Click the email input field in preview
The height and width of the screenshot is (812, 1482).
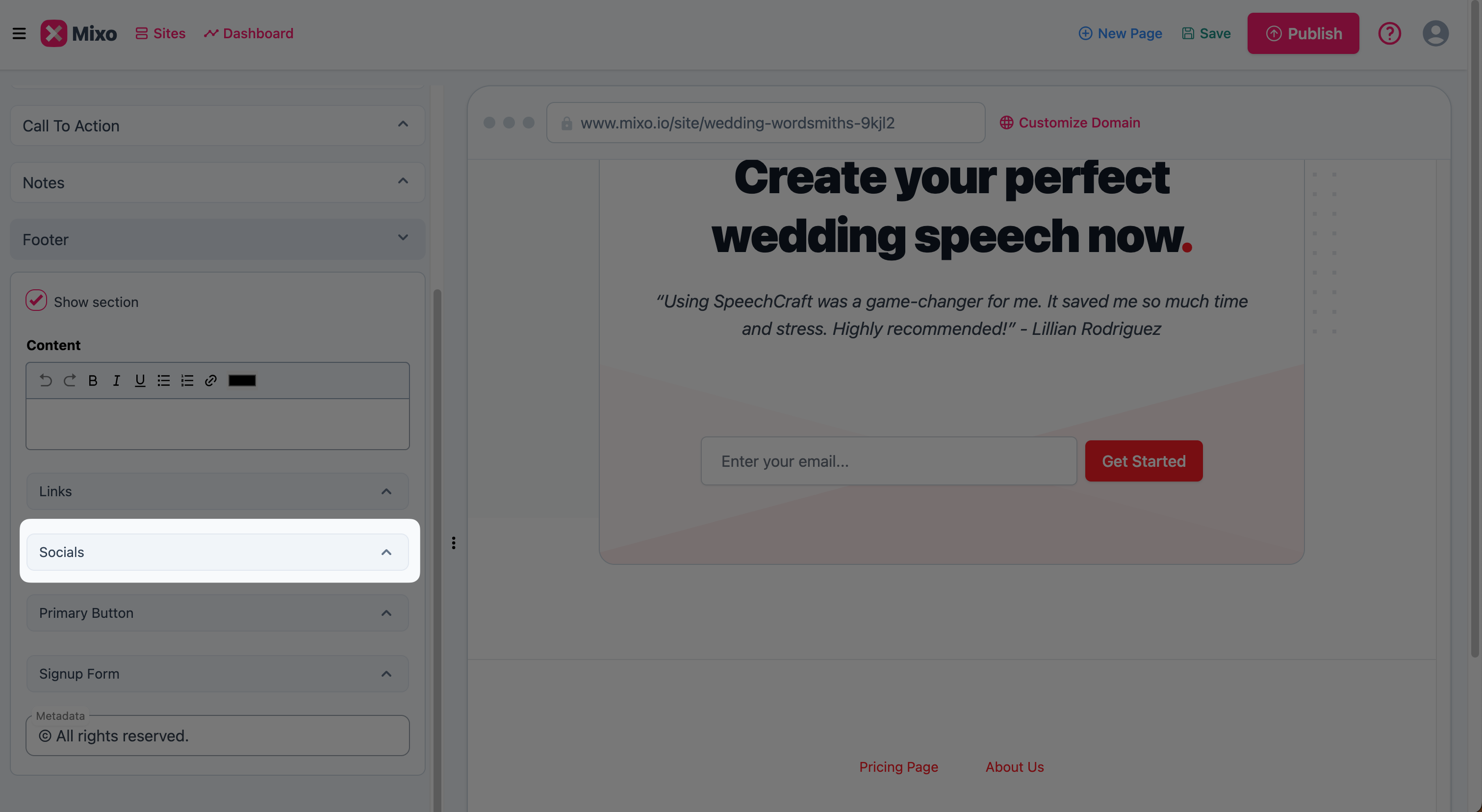(886, 460)
